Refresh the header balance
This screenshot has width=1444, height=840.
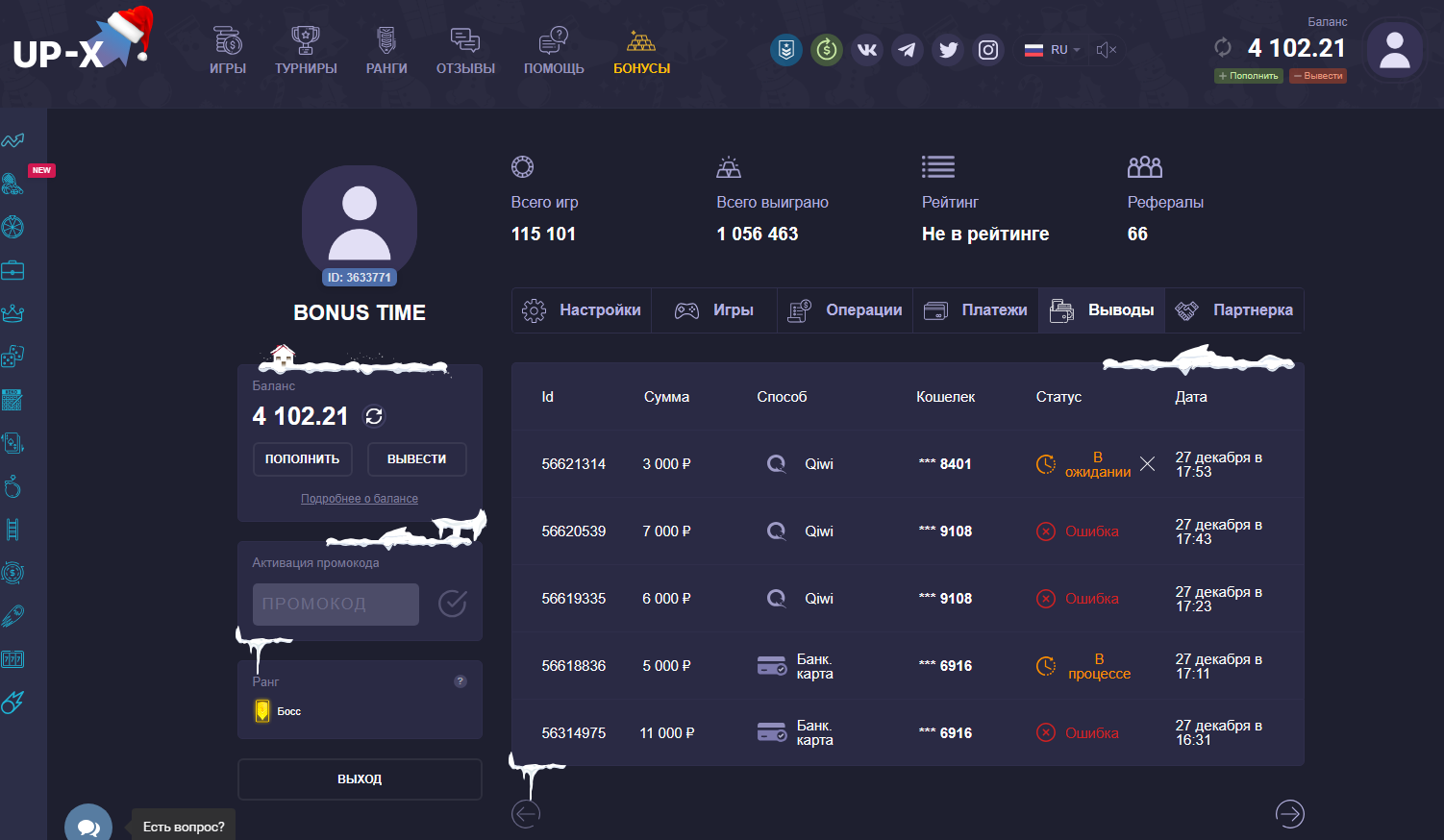point(1223,47)
